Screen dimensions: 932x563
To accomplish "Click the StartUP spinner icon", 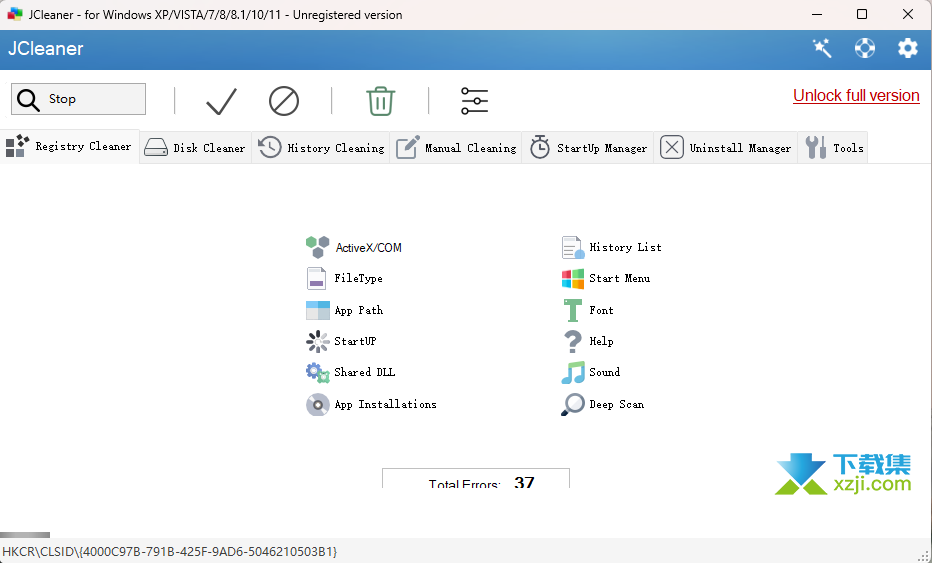I will (x=317, y=341).
